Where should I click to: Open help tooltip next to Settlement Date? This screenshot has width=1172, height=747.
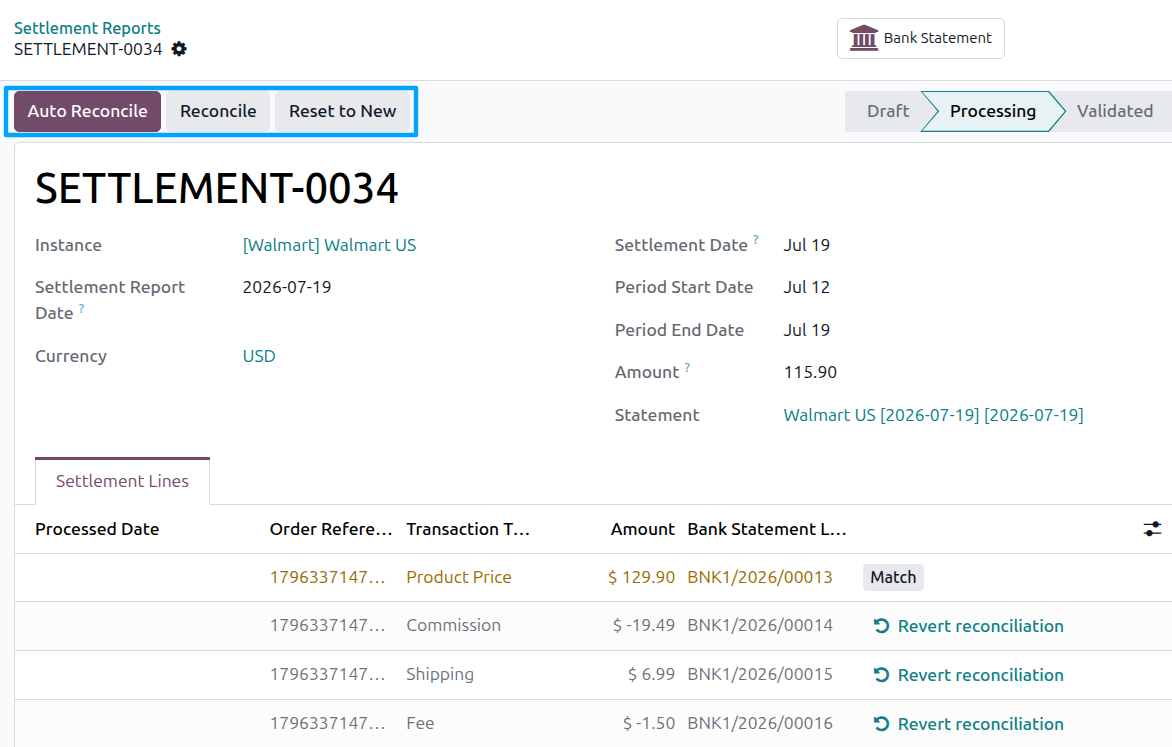[756, 240]
